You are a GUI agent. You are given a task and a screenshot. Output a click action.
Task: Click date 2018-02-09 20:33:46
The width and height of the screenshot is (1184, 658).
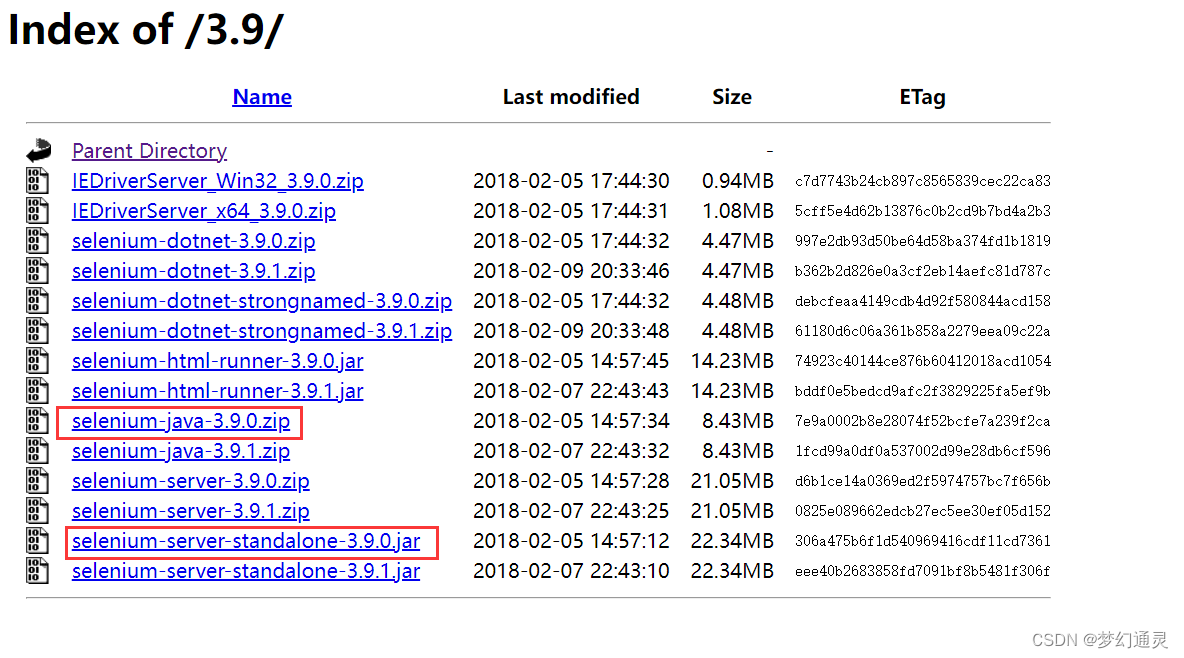pyautogui.click(x=571, y=270)
